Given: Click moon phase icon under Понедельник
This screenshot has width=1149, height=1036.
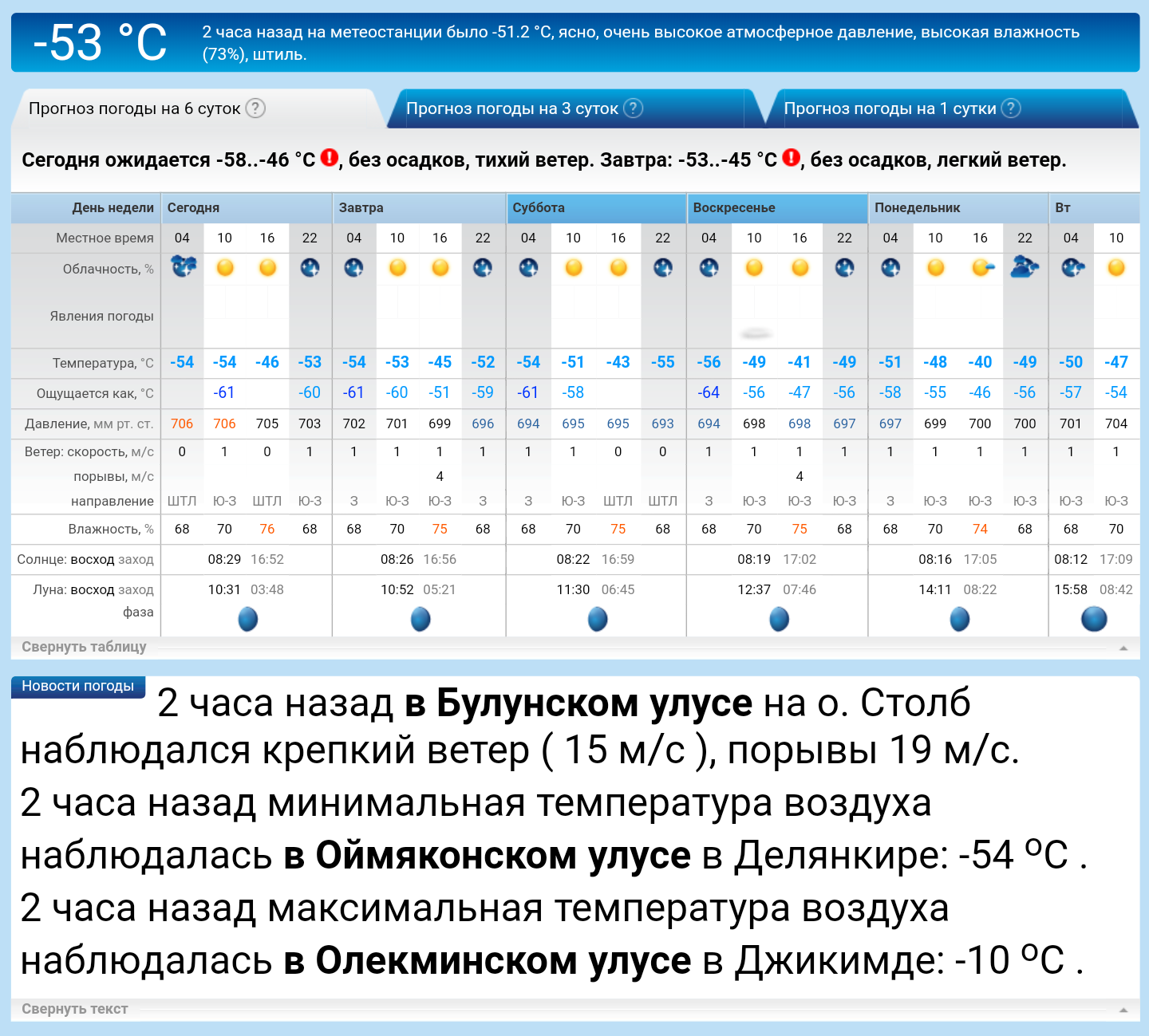Looking at the screenshot, I should click(960, 619).
